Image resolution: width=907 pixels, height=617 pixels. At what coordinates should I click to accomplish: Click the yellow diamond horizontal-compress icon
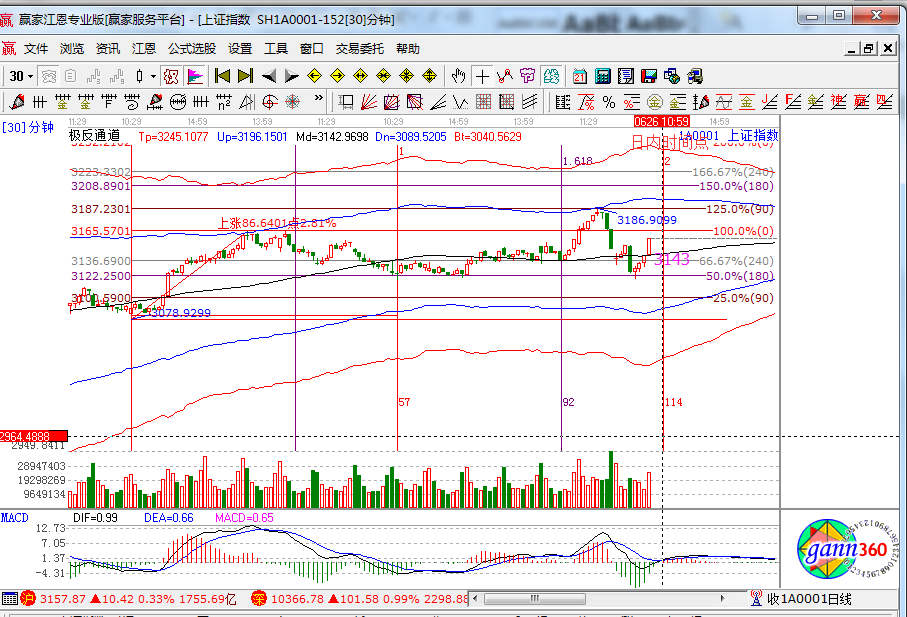pyautogui.click(x=384, y=76)
